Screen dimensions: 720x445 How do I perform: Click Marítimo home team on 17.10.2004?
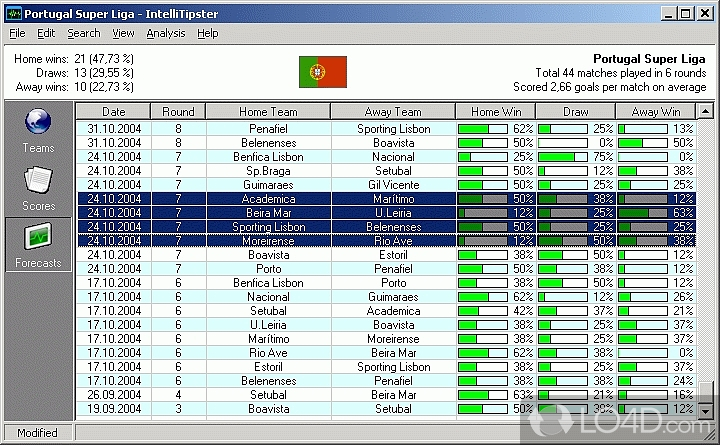[269, 339]
